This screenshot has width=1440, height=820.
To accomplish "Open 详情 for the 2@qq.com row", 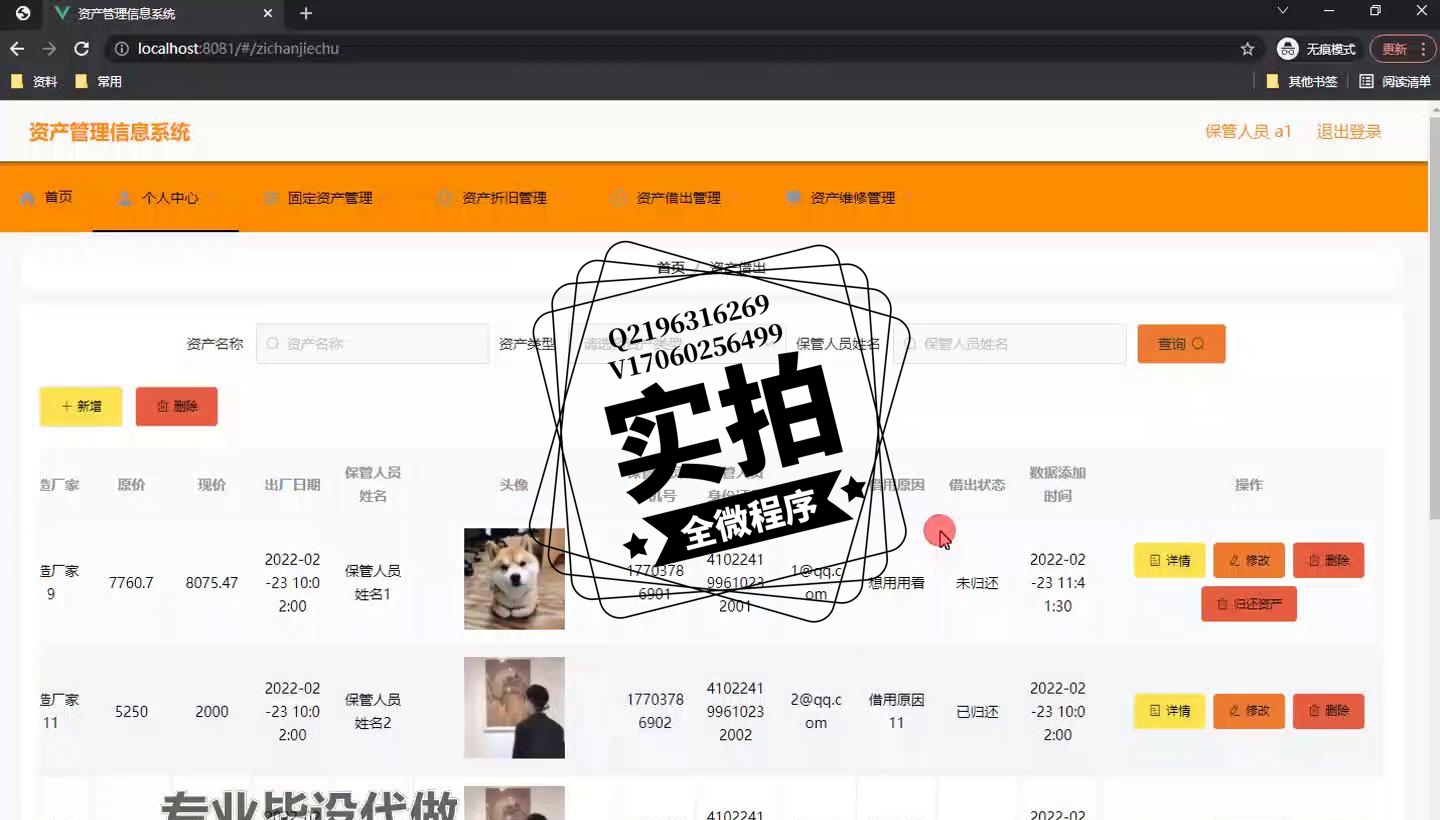I will [1169, 711].
